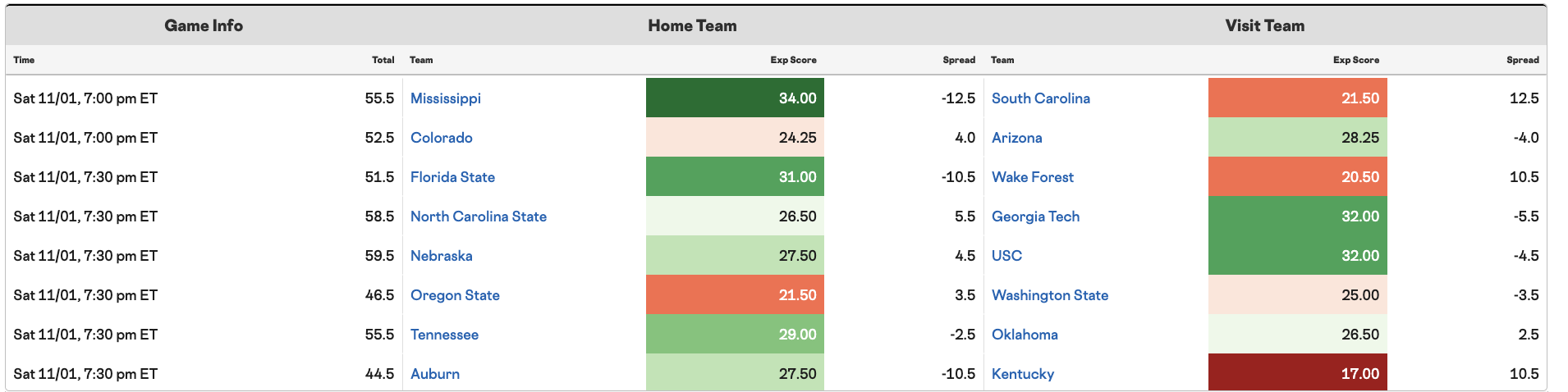Open the Mississippi team link
Viewport: 1568px width, 392px height.
click(x=446, y=98)
